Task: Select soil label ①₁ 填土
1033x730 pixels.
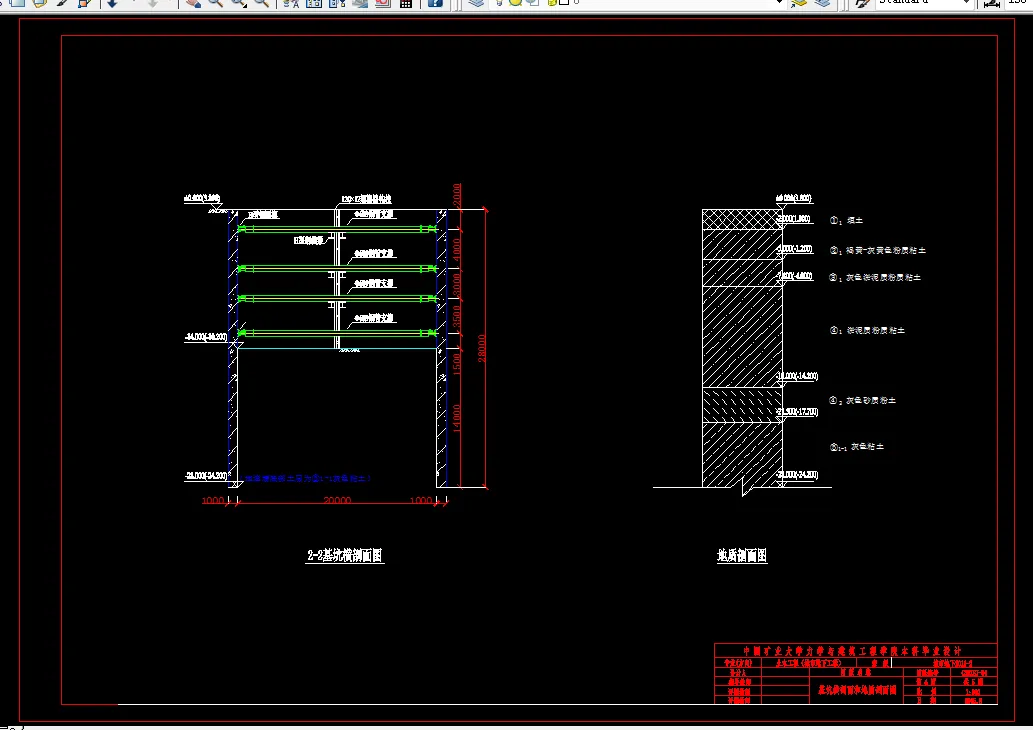Action: point(847,221)
